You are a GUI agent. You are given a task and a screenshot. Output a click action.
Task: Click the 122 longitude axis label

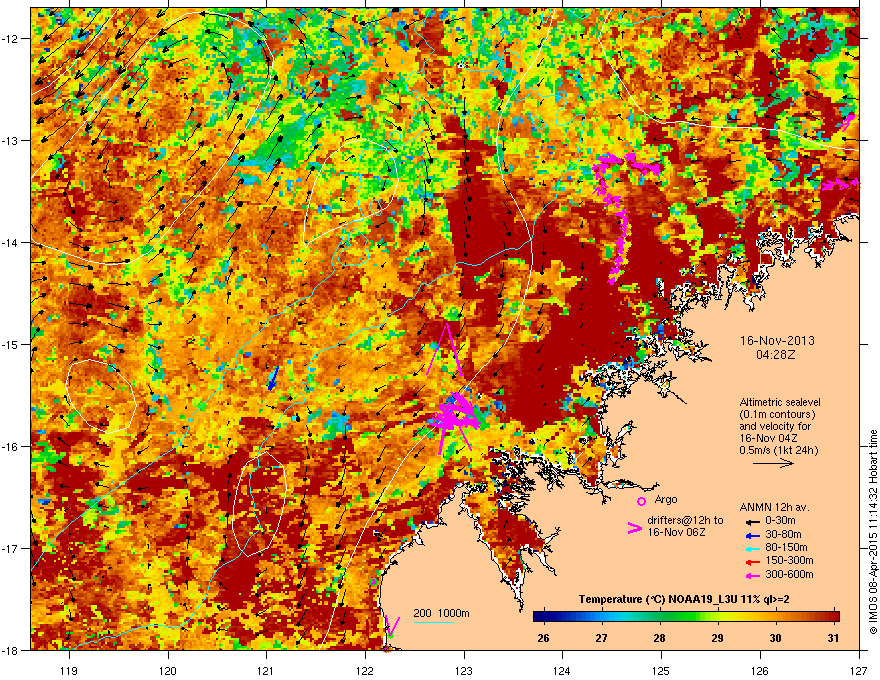(365, 670)
